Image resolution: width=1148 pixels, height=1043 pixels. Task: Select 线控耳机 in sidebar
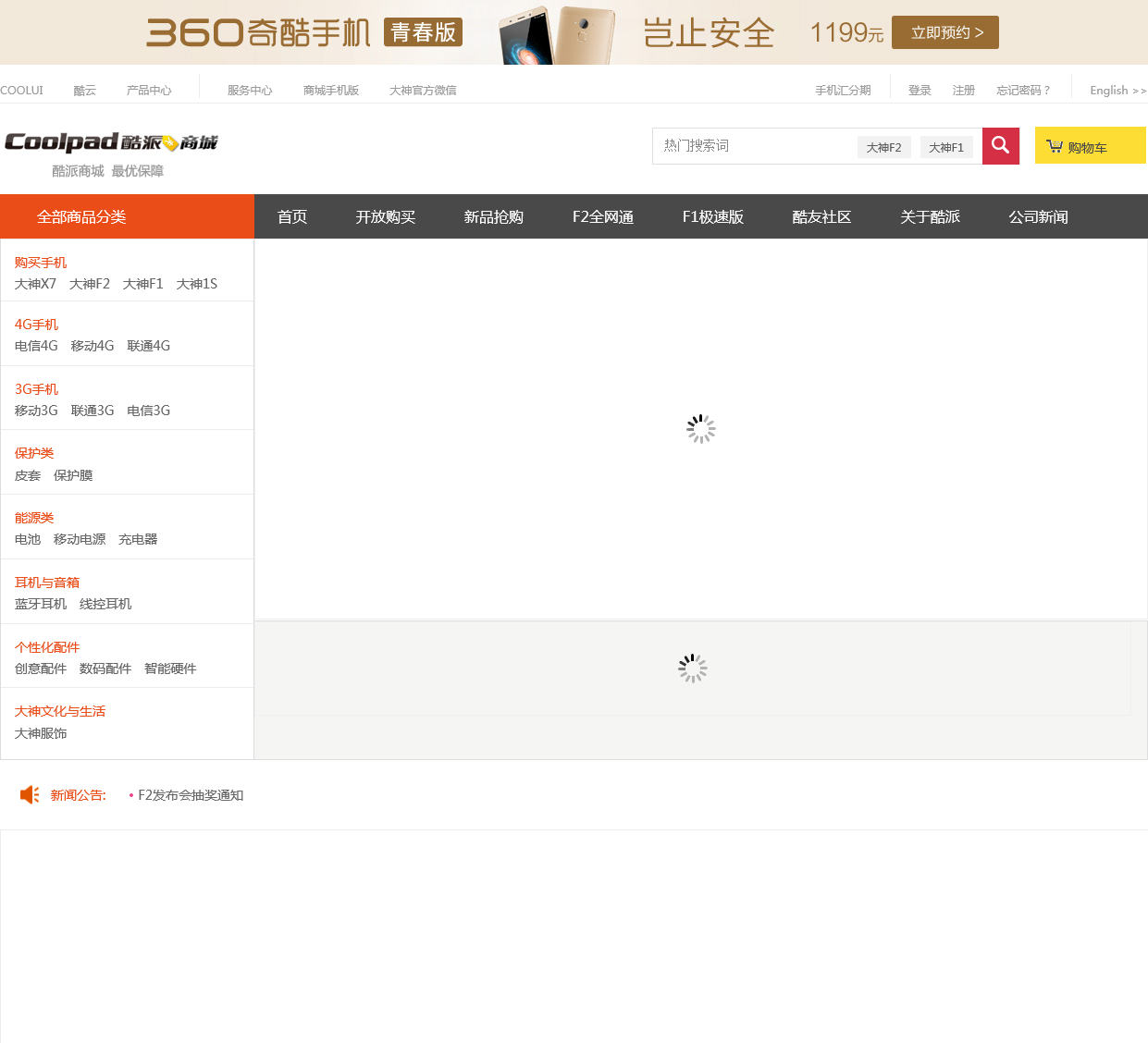[105, 604]
